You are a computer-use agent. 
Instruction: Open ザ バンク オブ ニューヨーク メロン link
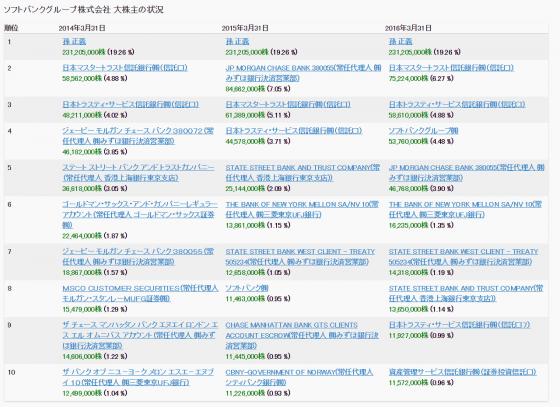(x=138, y=377)
